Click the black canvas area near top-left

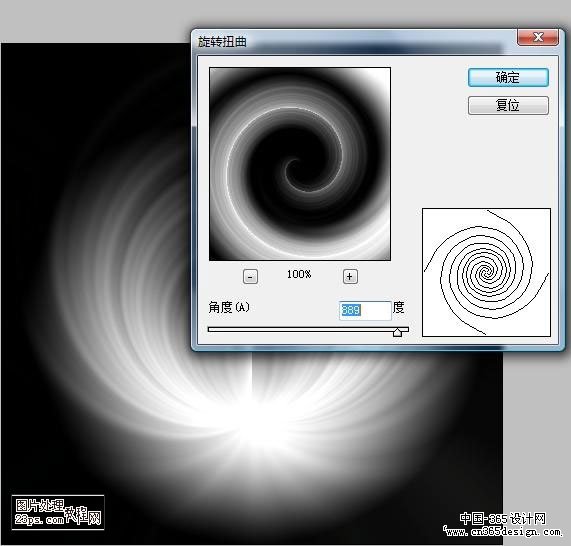[x=55, y=91]
